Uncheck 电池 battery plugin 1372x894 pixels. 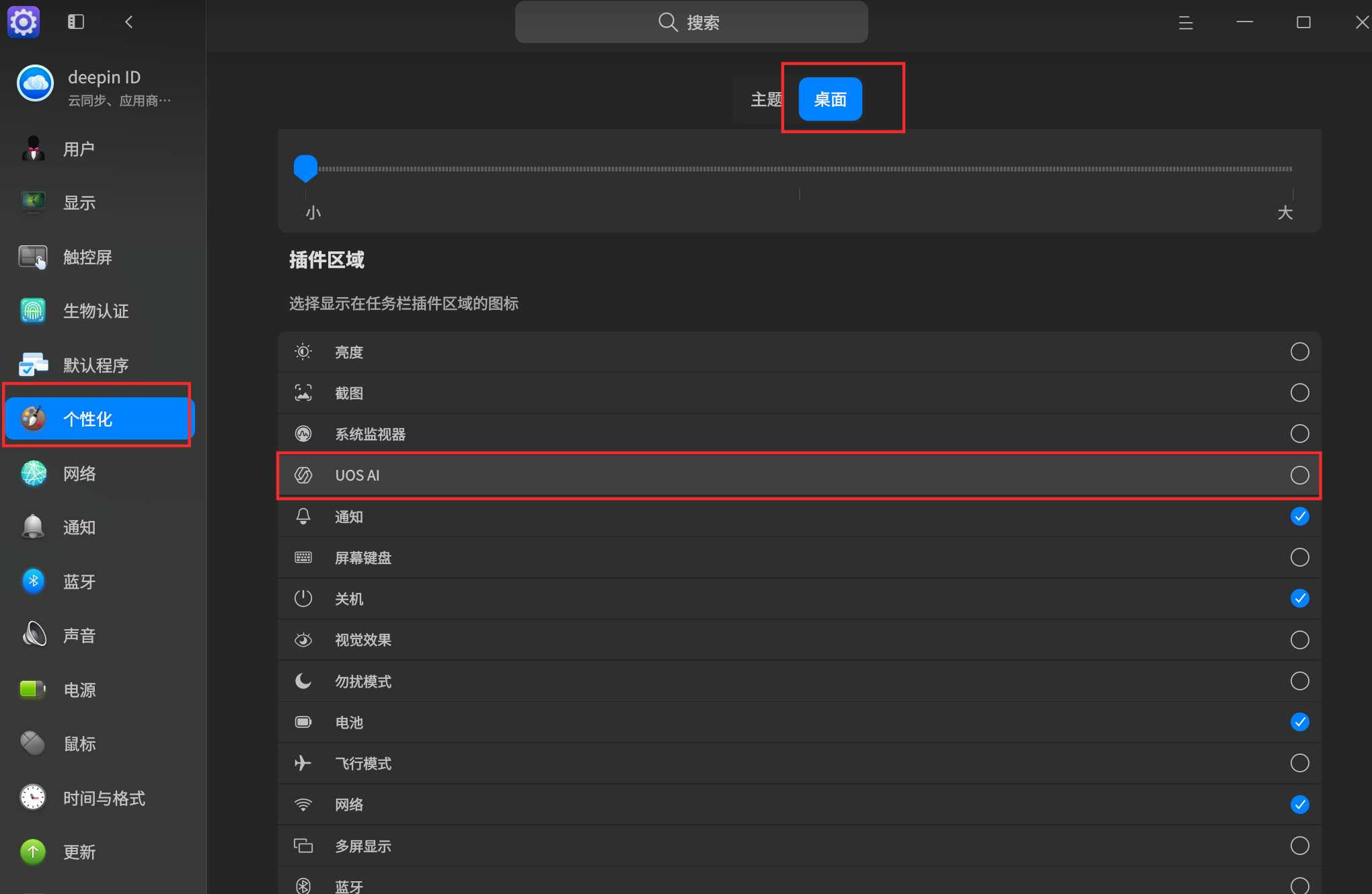coord(1299,722)
